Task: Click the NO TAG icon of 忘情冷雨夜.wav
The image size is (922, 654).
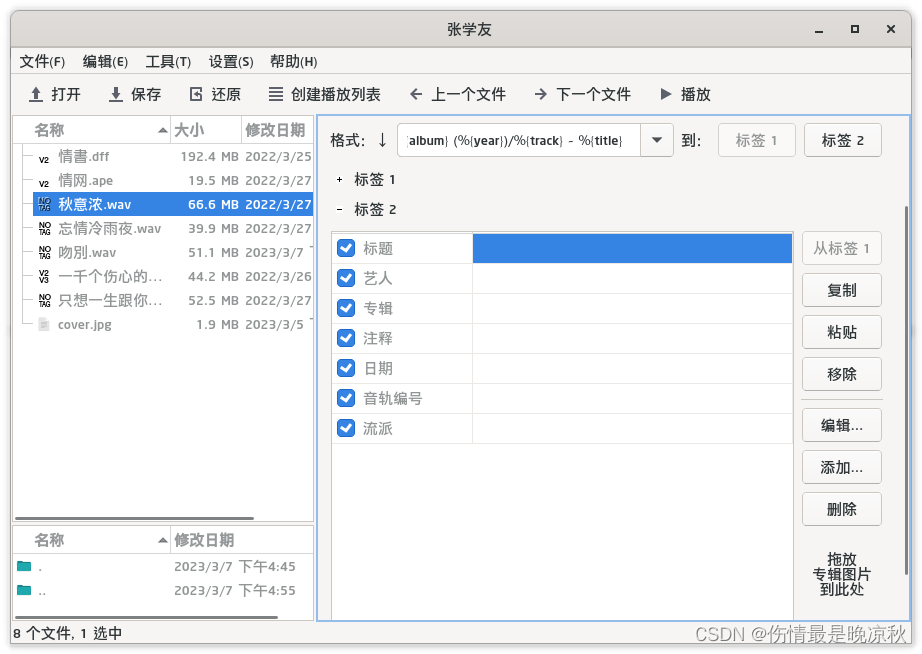Action: pos(45,228)
